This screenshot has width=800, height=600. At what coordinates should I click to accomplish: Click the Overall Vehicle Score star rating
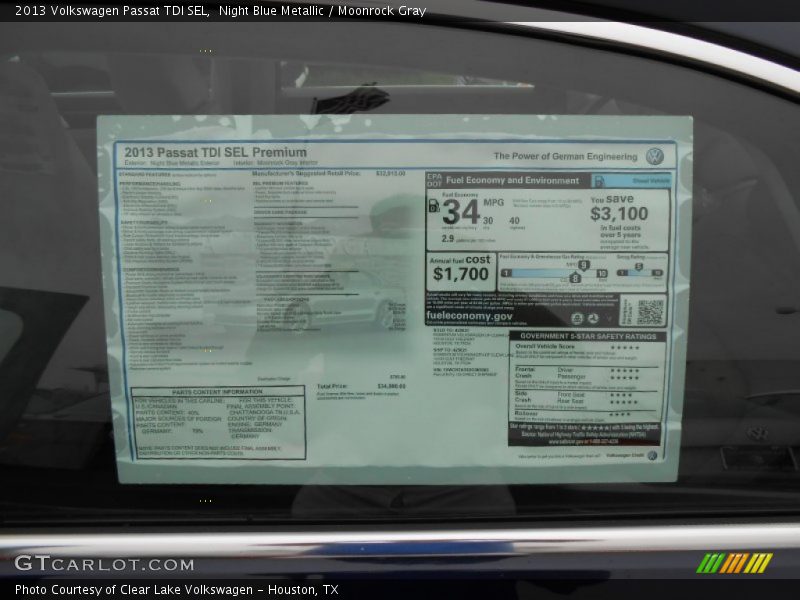(624, 347)
